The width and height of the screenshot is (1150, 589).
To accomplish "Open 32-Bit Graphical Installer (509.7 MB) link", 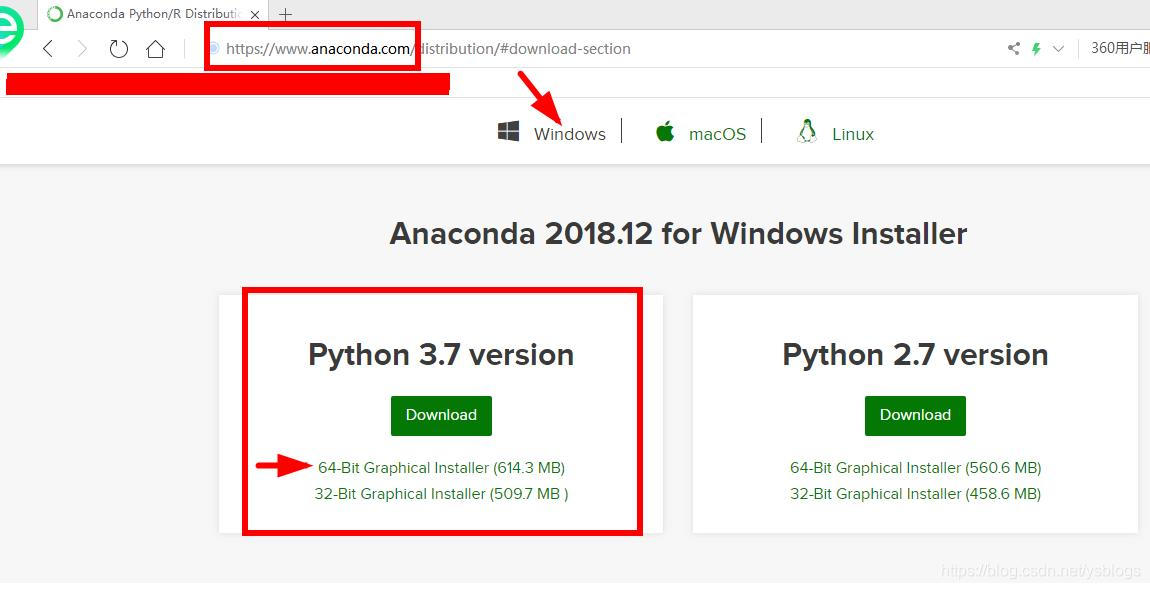I will (x=442, y=494).
